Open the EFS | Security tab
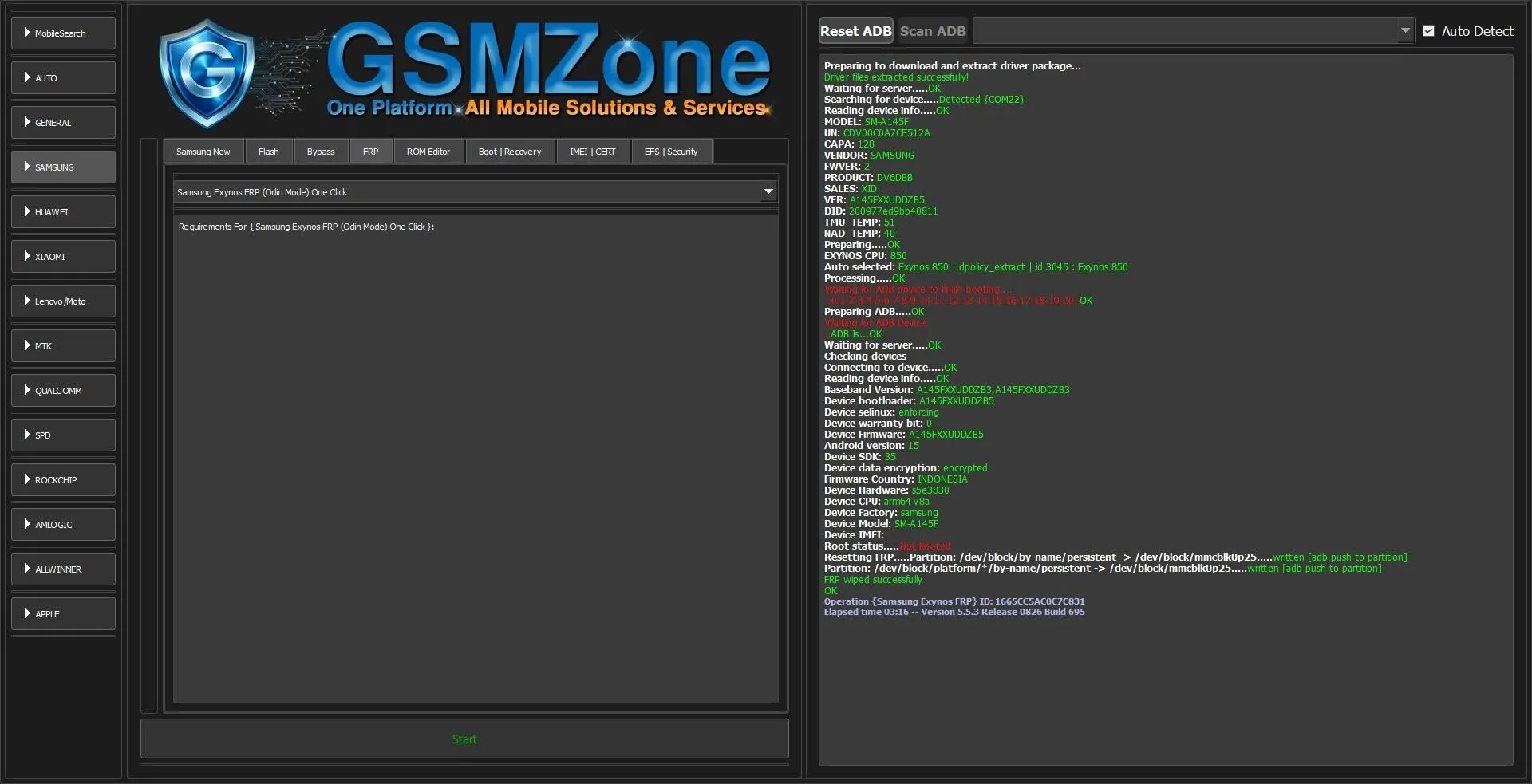This screenshot has width=1532, height=784. tap(671, 152)
